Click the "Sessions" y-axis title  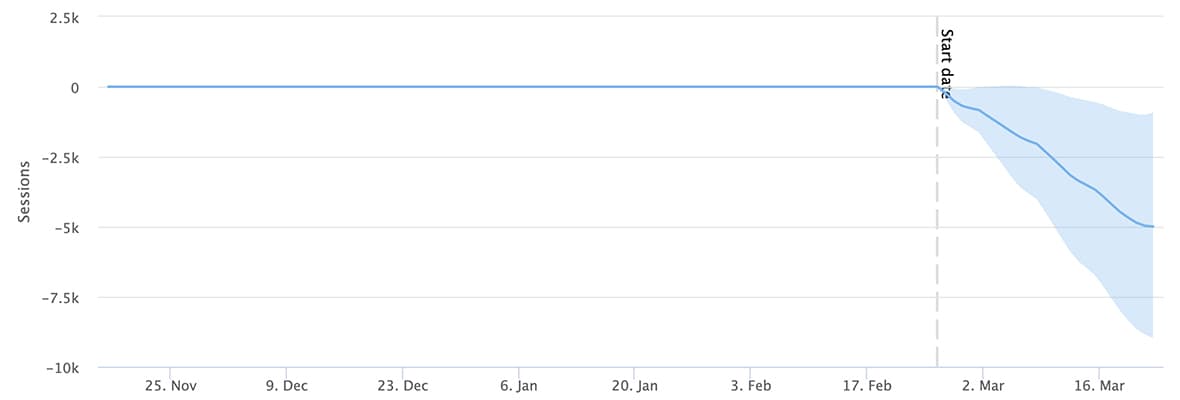click(x=24, y=191)
